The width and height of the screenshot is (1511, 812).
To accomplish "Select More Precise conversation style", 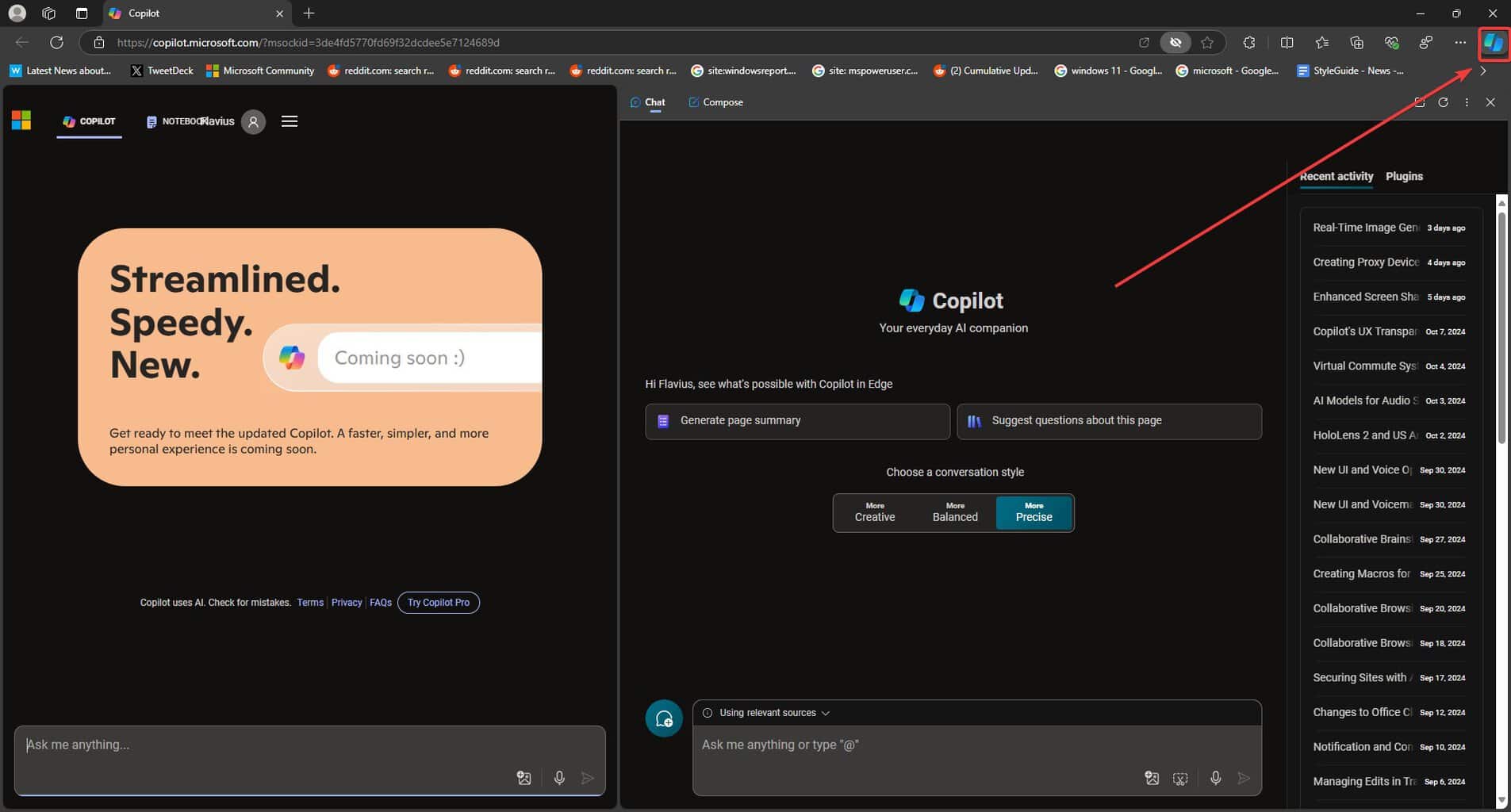I will coord(1034,512).
